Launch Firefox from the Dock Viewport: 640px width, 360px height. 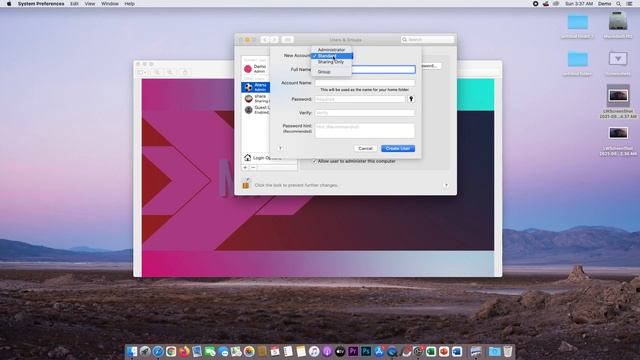tap(184, 351)
